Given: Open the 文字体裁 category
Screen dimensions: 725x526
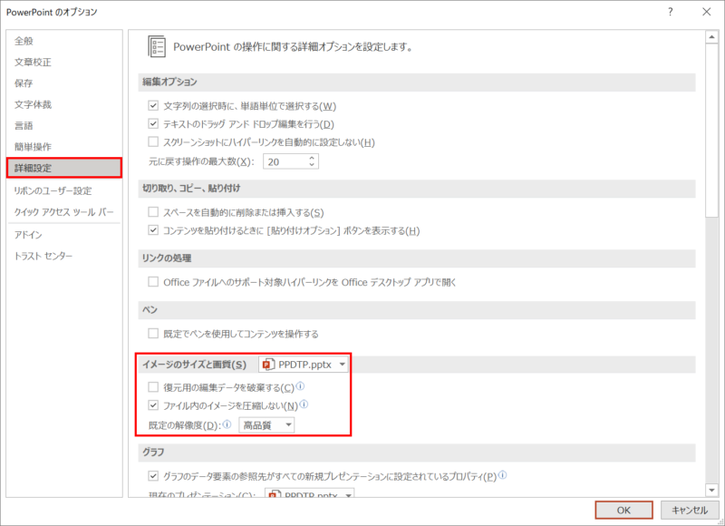Looking at the screenshot, I should 32,104.
